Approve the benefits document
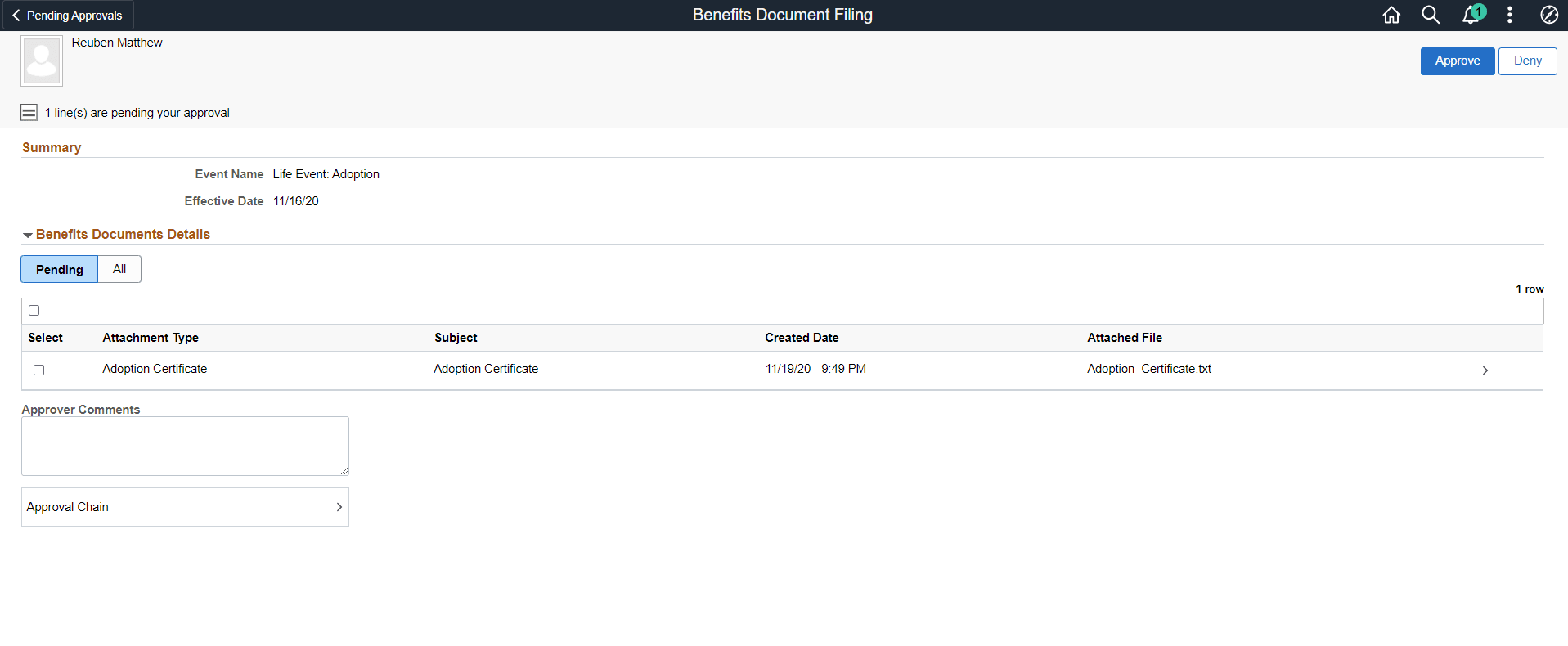This screenshot has height=646, width=1568. (x=1458, y=61)
